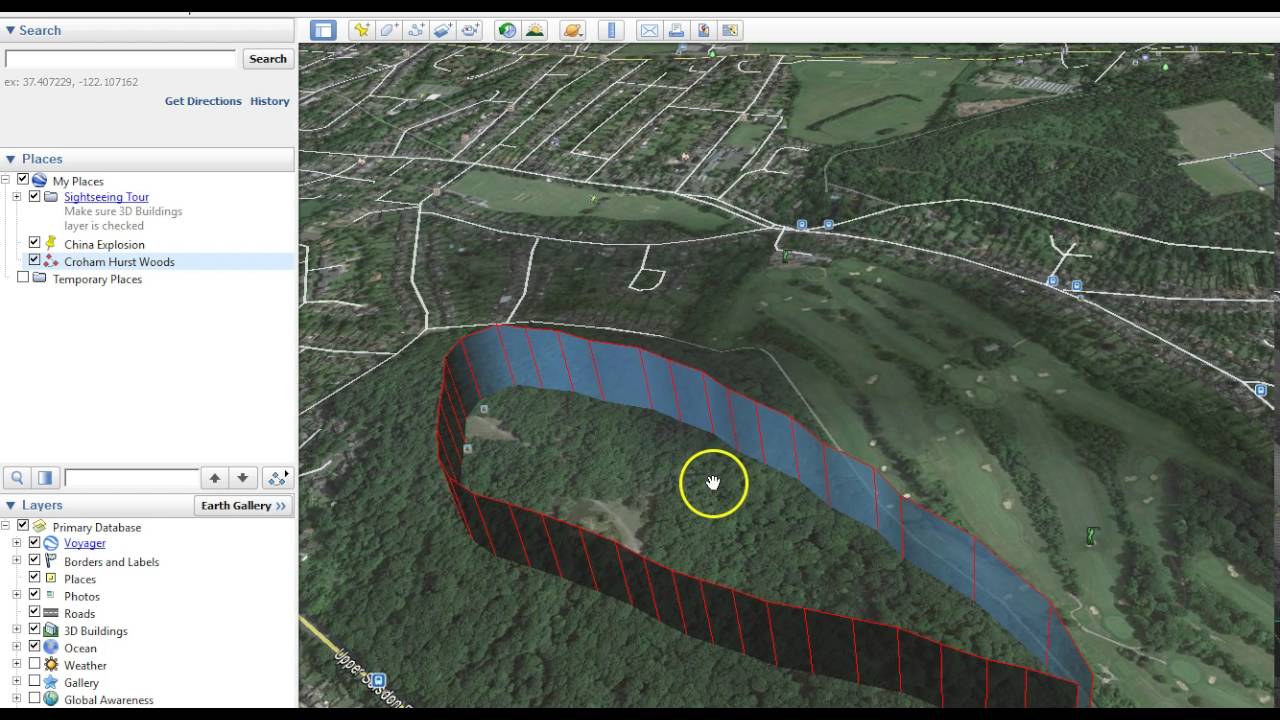Toggle the transparency panel icon in Places
Screen dimensions: 1280x720
pos(44,478)
